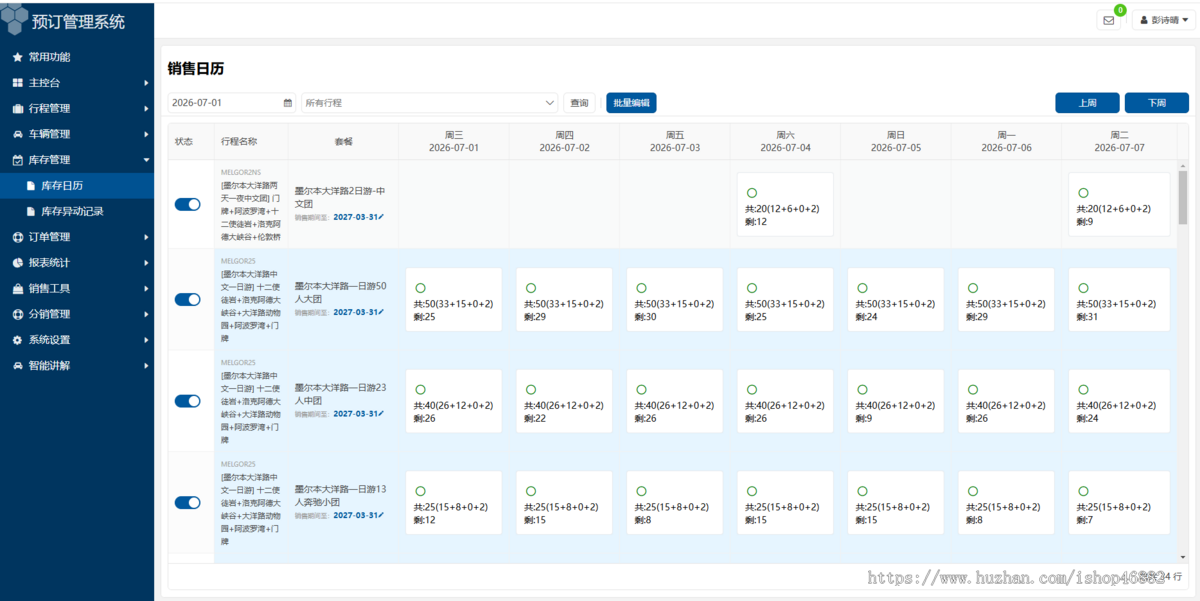Click the green circle in 2日游-中文团 周二 2026-07-07 cell
Screen dimensions: 1200x601
pyautogui.click(x=1083, y=193)
